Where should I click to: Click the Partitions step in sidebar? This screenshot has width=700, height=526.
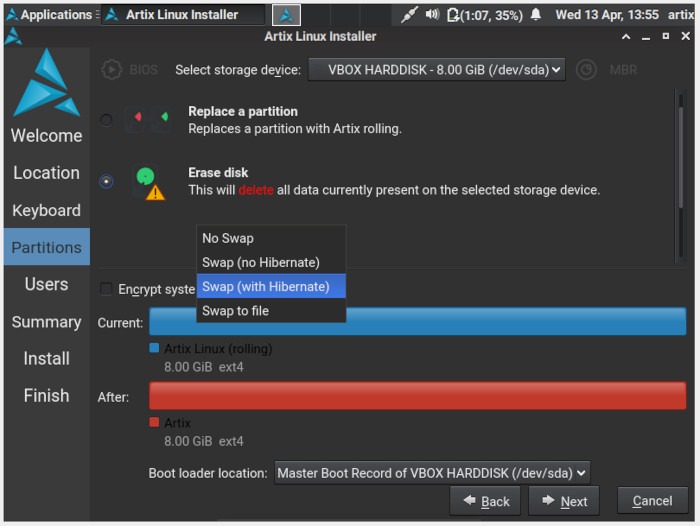pyautogui.click(x=47, y=247)
